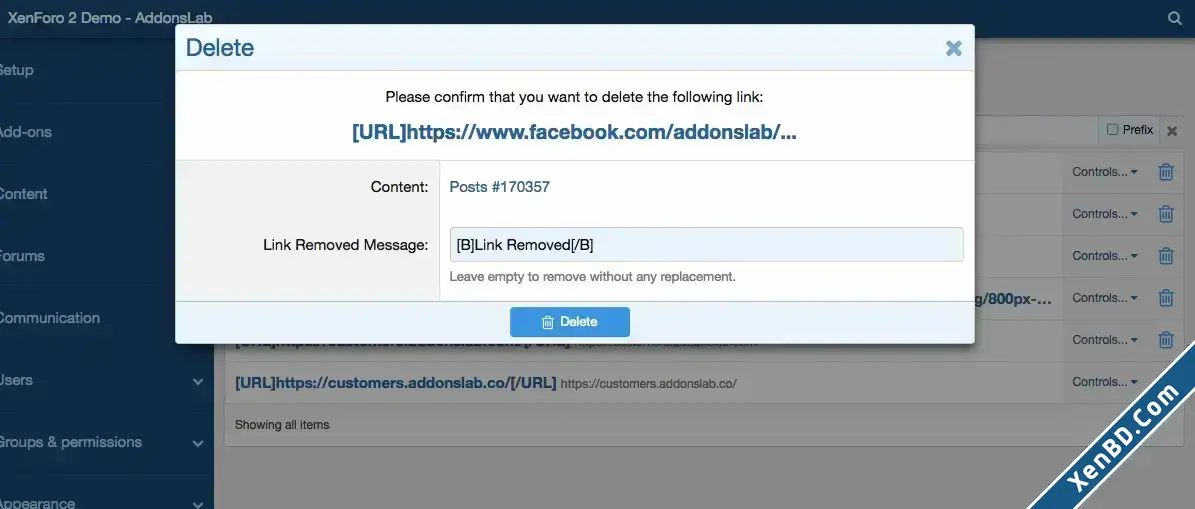The width and height of the screenshot is (1195, 509).
Task: Open Controls dropdown in the first row
Action: [1104, 172]
